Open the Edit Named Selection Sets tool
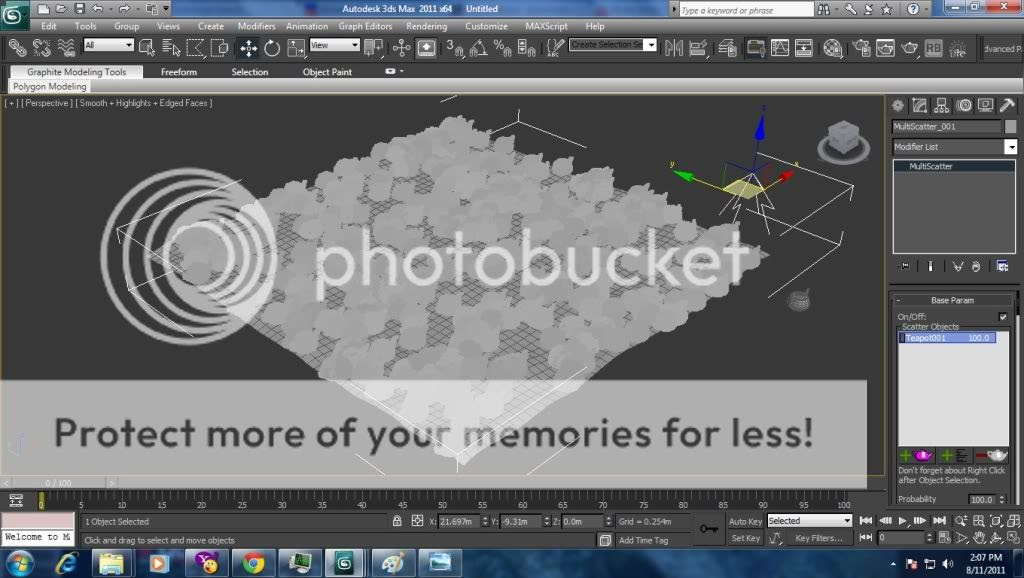The width and height of the screenshot is (1024, 578). pyautogui.click(x=555, y=48)
